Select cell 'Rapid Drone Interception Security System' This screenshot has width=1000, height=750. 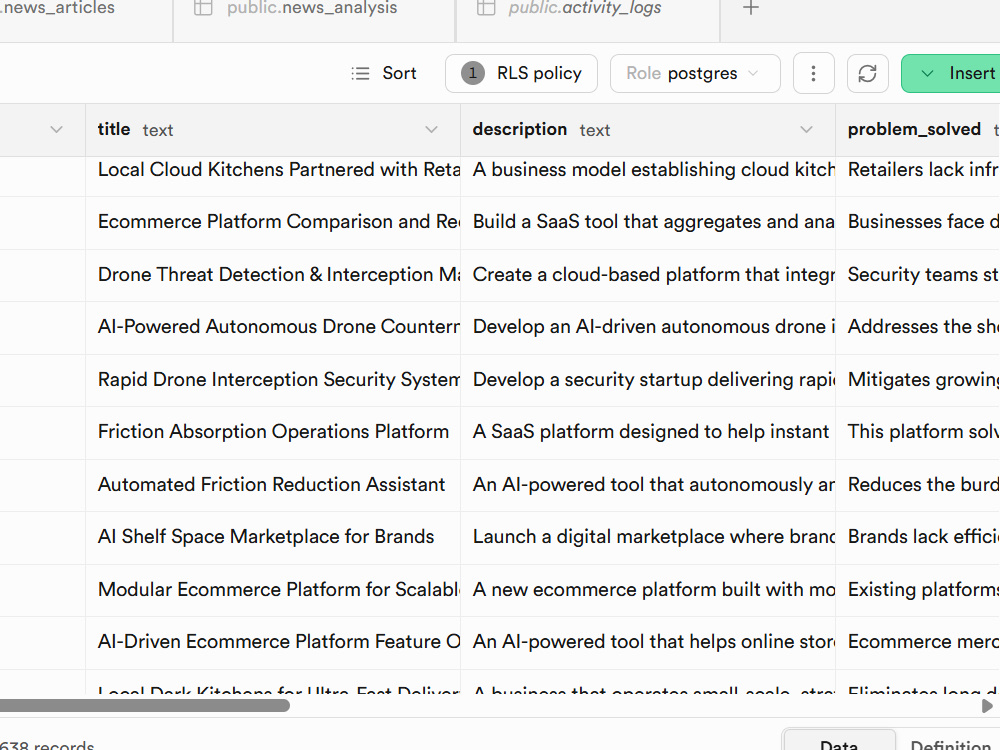[273, 380]
